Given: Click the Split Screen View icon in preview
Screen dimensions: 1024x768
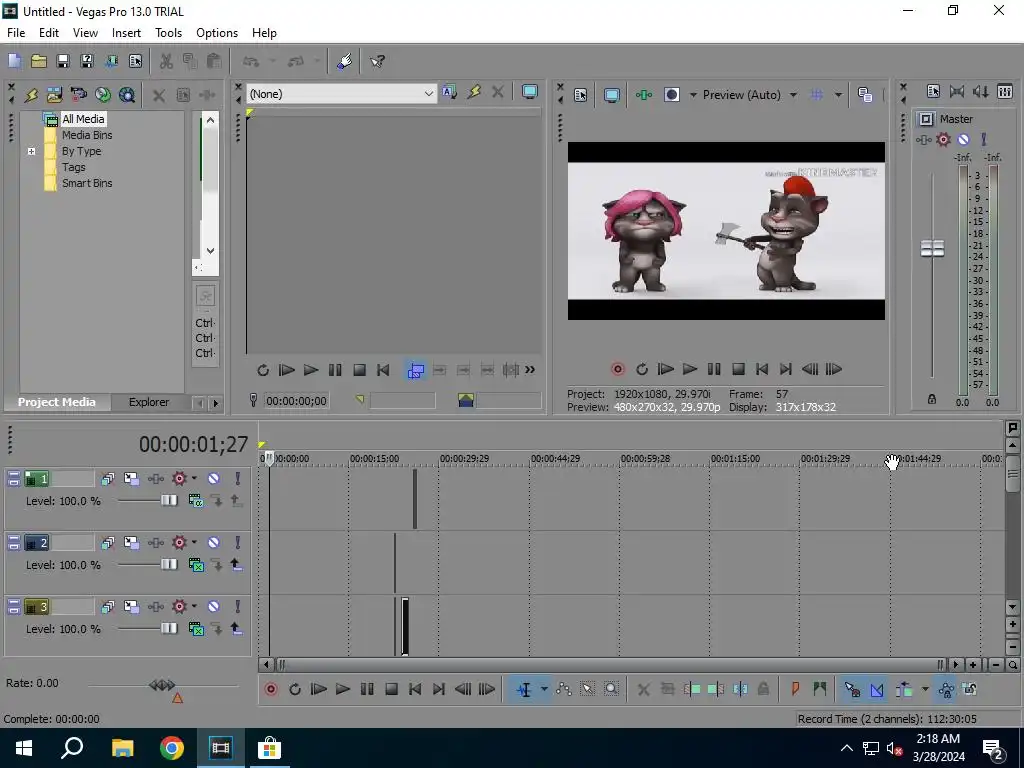Looking at the screenshot, I should pos(671,95).
